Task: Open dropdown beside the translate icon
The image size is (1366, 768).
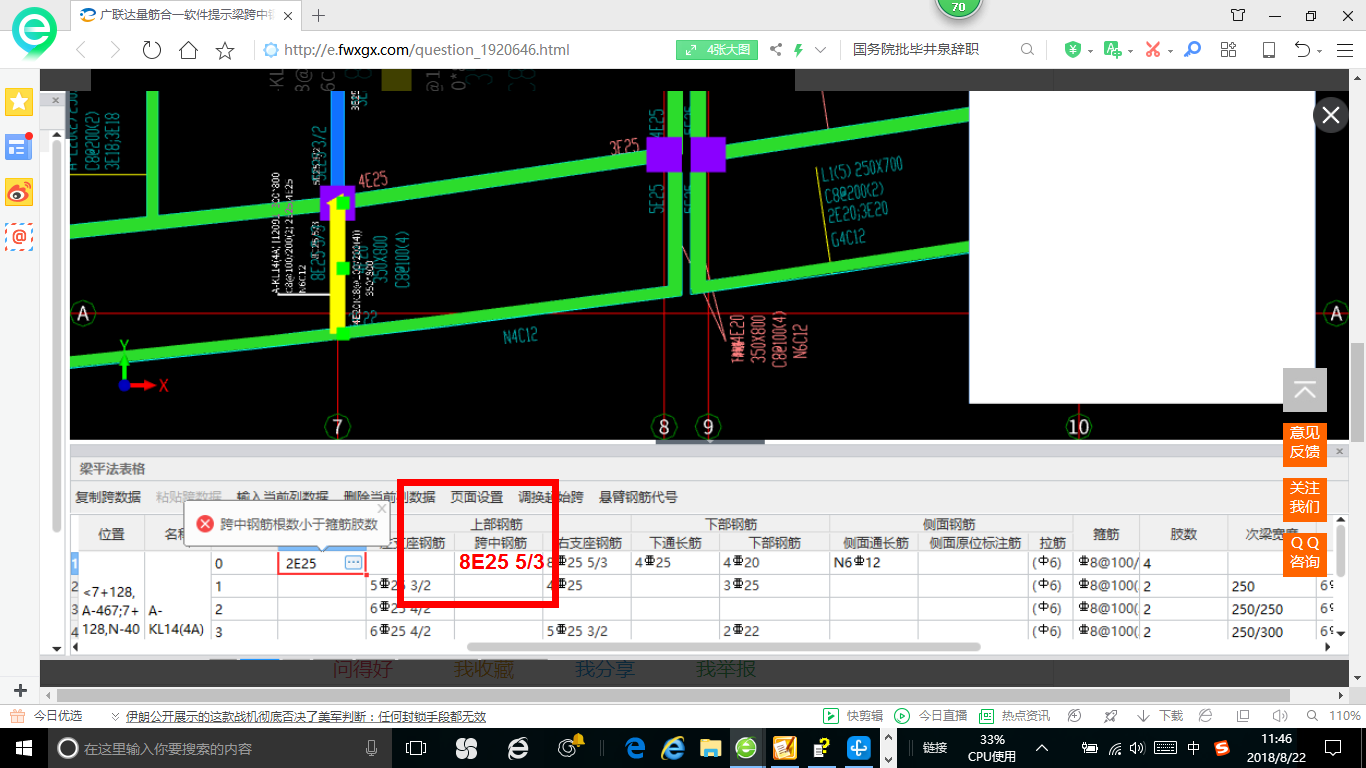Action: click(x=1129, y=50)
